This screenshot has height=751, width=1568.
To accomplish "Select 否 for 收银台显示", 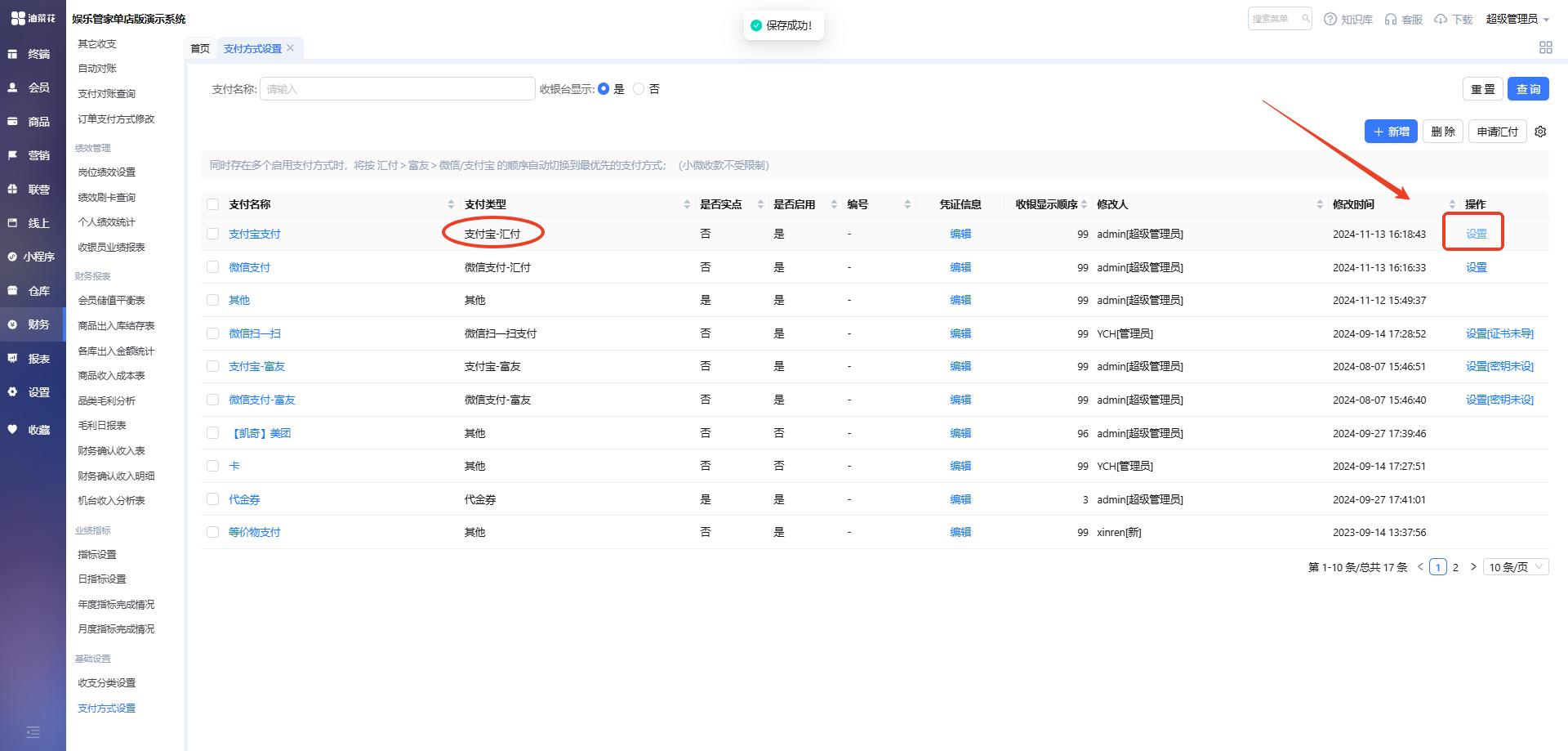I will click(x=639, y=89).
